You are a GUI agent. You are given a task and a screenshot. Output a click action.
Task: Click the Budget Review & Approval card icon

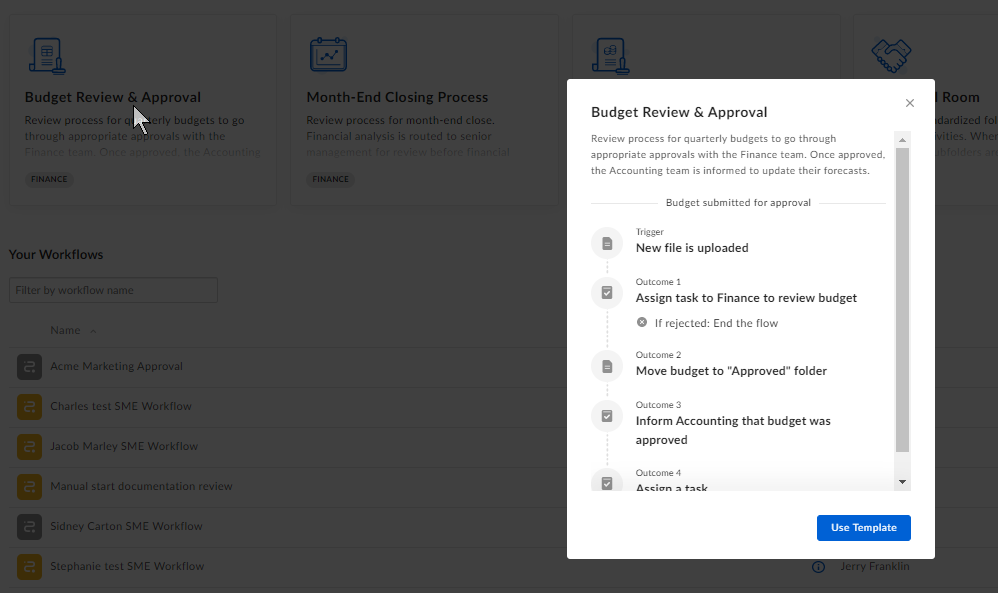47,56
